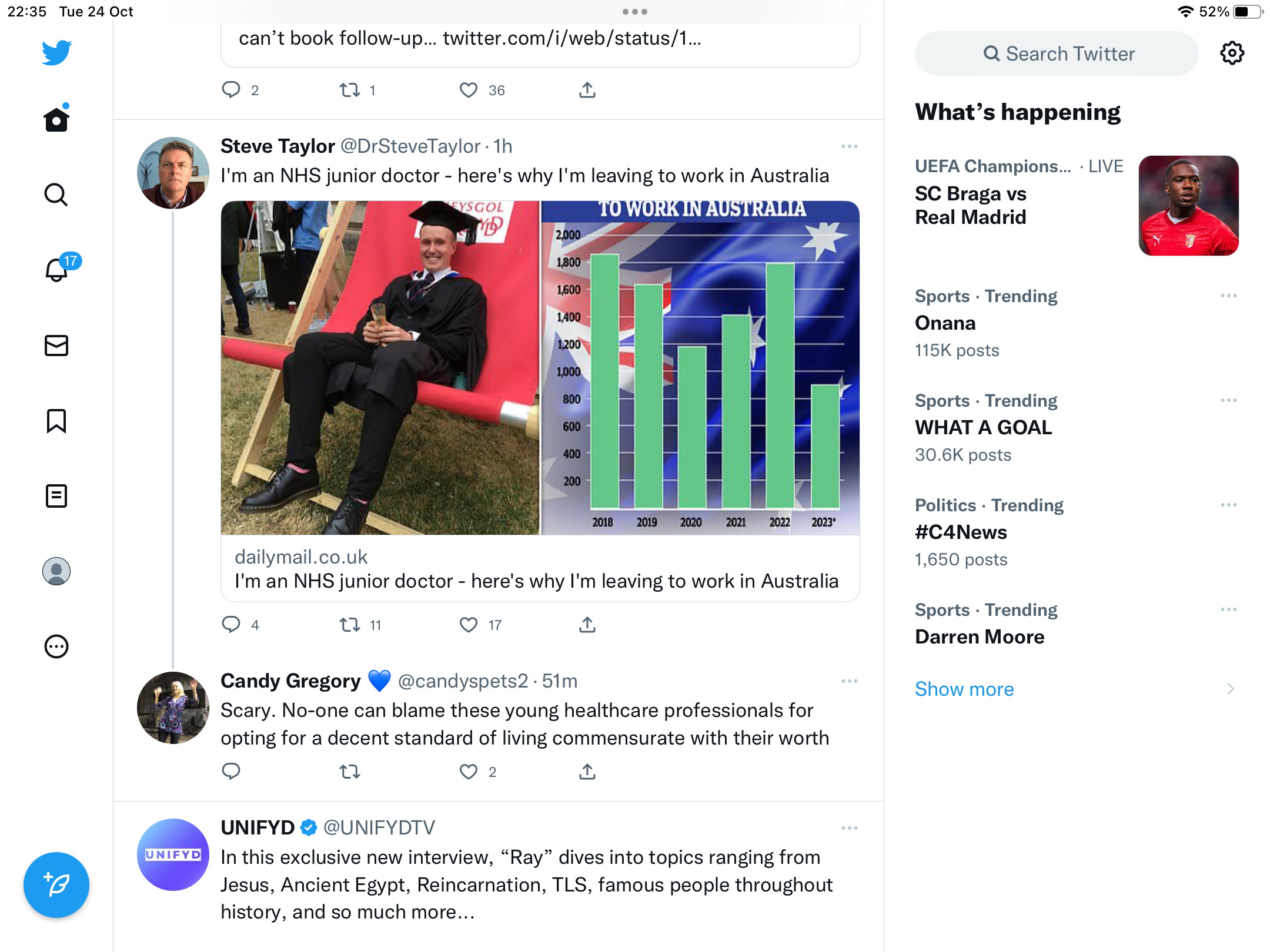The height and width of the screenshot is (952, 1270).
Task: Open UNIFYD account name
Action: coord(258,828)
